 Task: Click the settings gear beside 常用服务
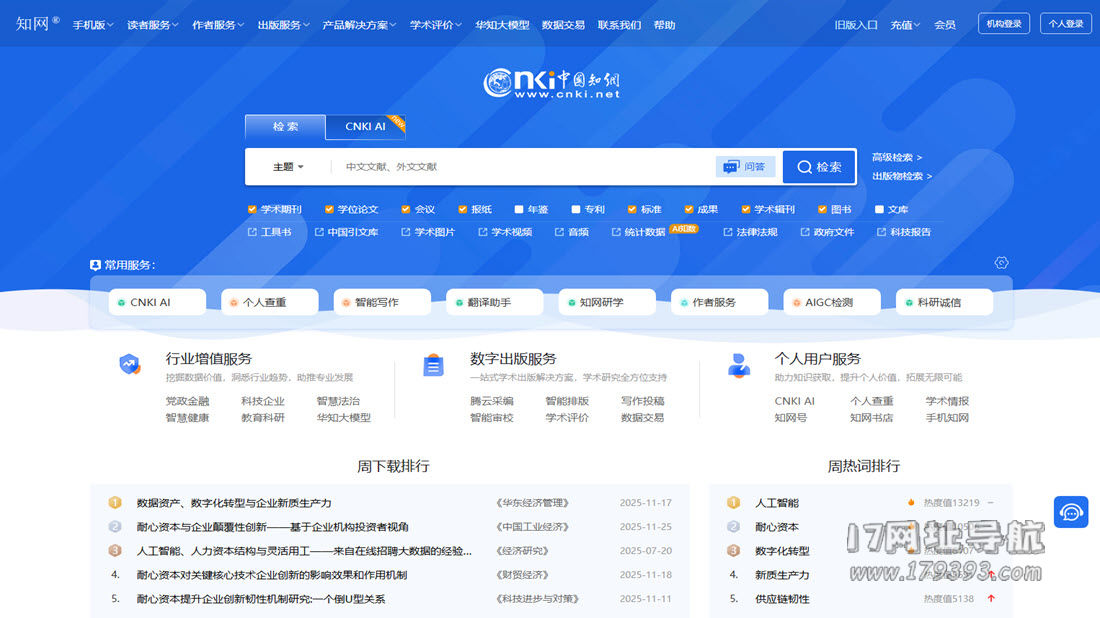coord(1001,263)
